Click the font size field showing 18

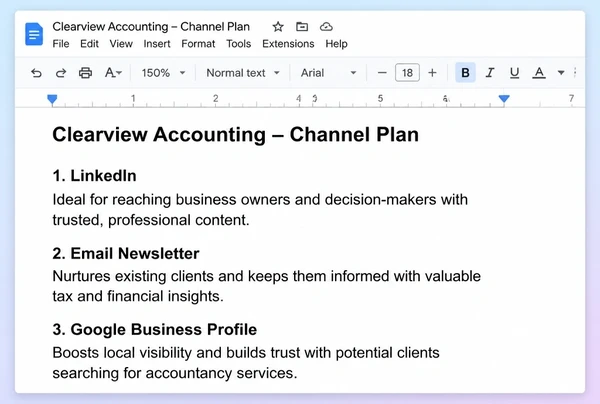pyautogui.click(x=407, y=73)
